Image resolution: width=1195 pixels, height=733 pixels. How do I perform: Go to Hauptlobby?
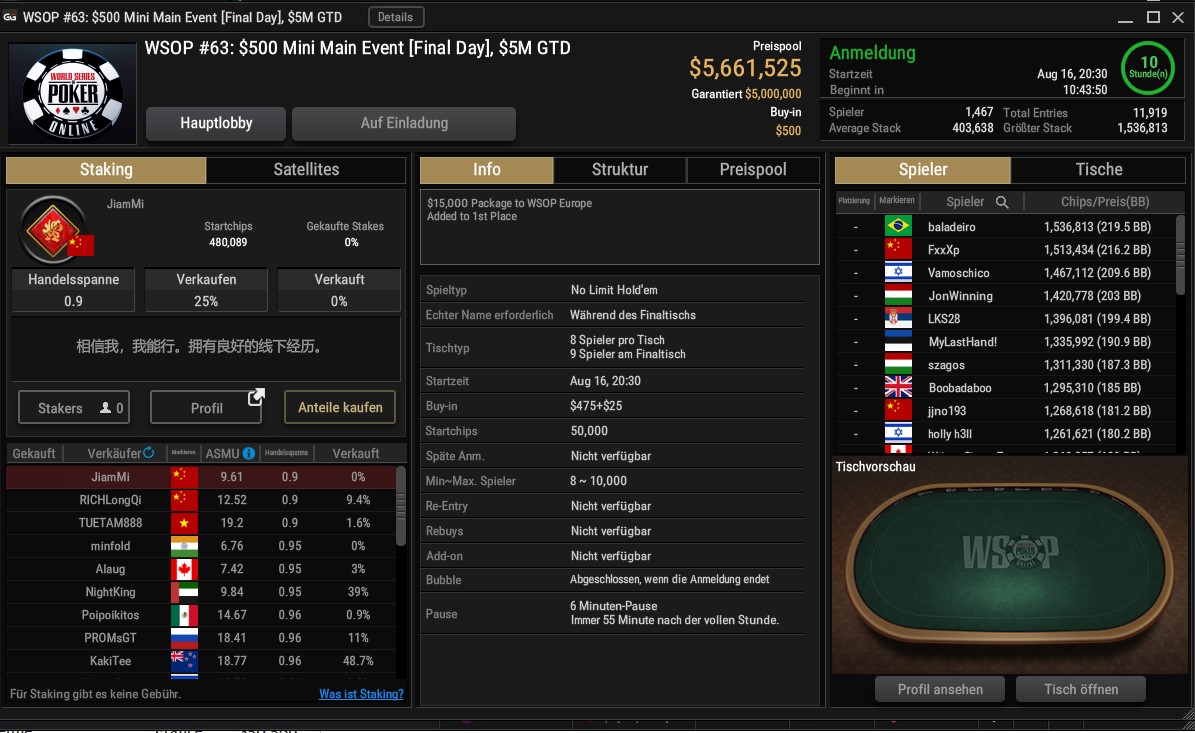click(x=216, y=123)
